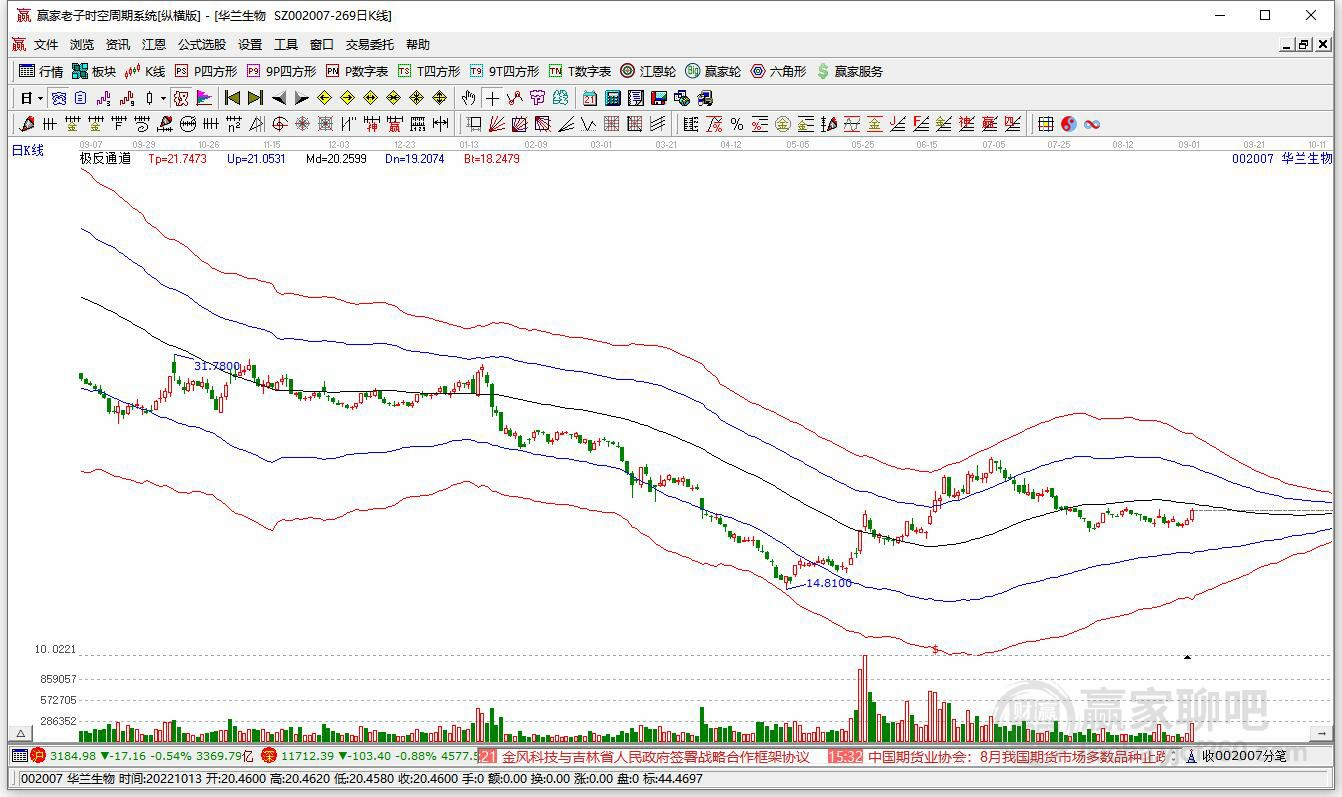Screen dimensions: 1342x797
Task: Move chart right with black right arrow
Action: click(x=302, y=98)
